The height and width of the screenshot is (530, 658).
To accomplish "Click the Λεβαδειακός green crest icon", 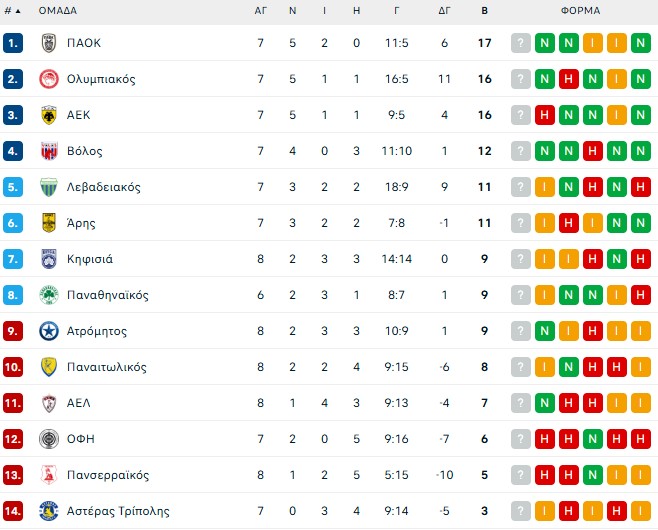I will click(48, 187).
